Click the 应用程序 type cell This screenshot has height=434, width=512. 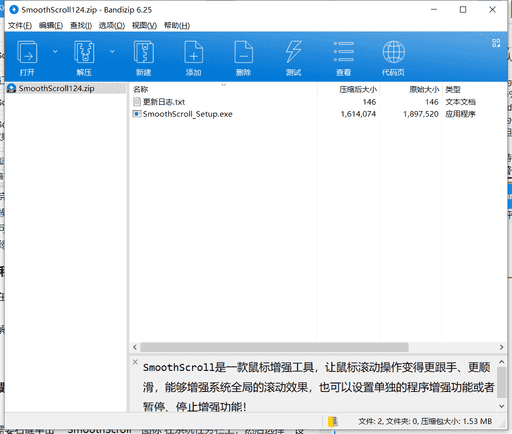460,114
